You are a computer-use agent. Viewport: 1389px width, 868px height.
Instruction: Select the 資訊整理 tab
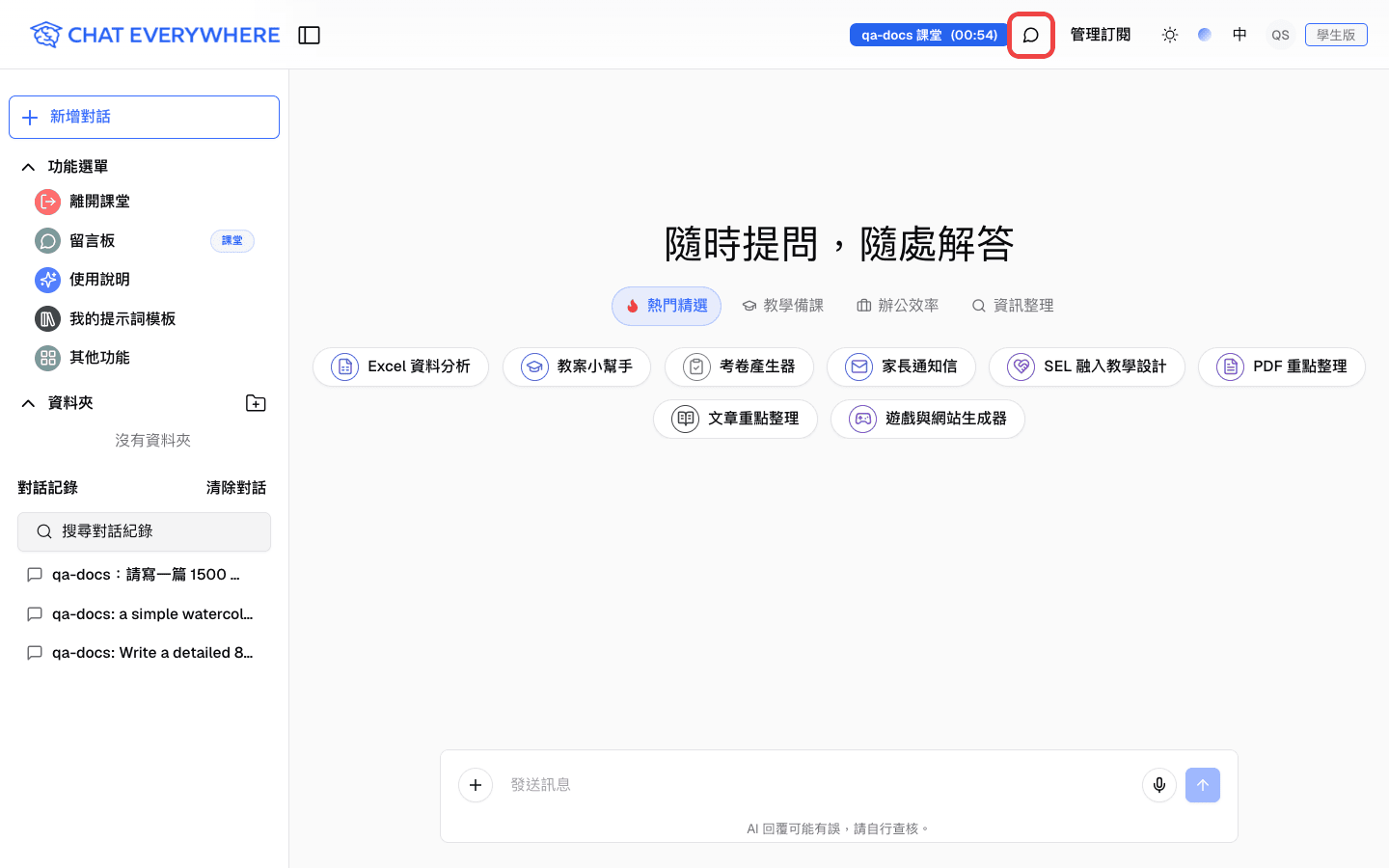click(1013, 306)
